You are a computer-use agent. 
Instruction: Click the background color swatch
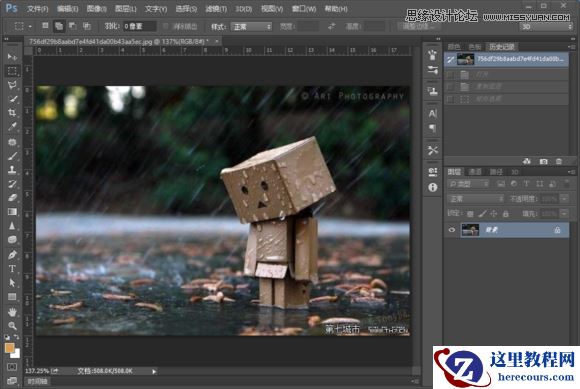click(16, 354)
